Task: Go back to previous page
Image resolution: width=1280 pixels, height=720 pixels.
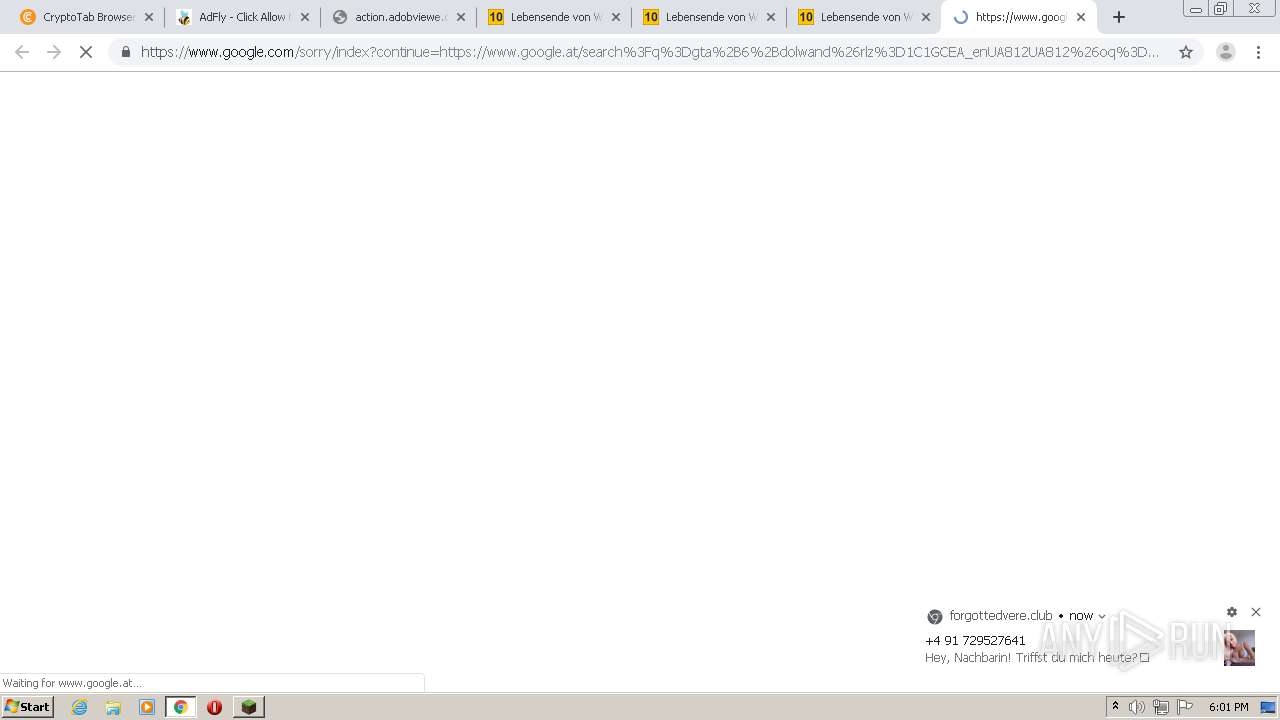Action: pos(22,52)
